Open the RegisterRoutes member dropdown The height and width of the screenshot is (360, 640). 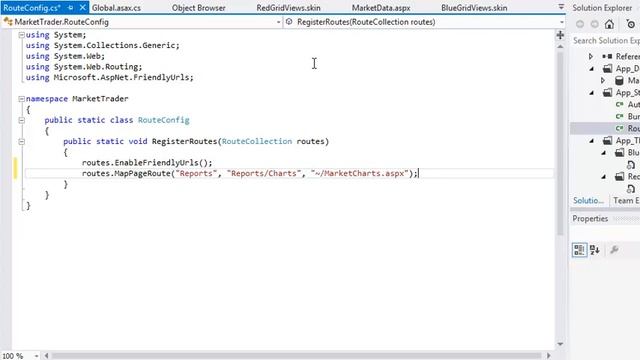(x=562, y=22)
